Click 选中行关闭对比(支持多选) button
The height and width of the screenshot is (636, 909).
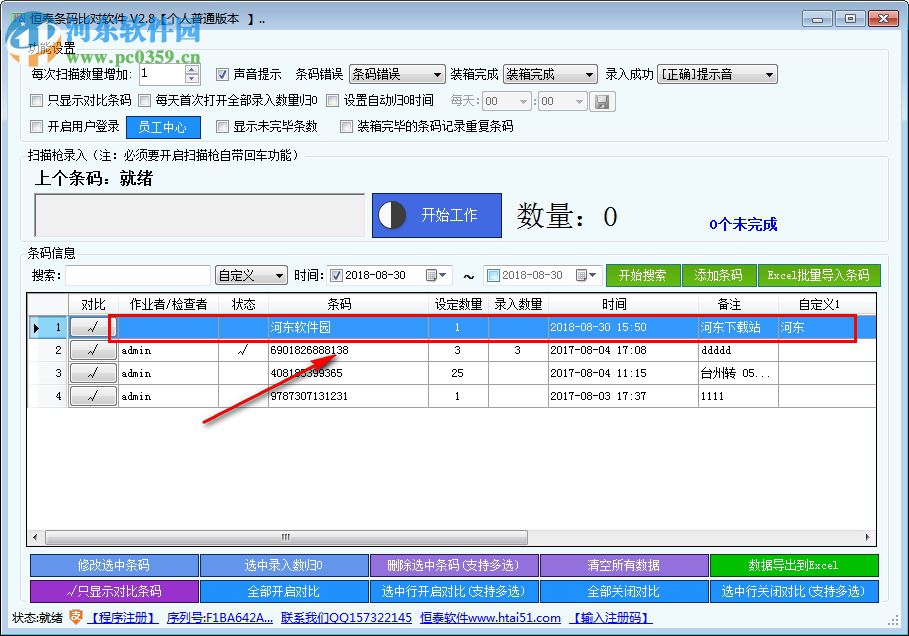click(x=794, y=591)
